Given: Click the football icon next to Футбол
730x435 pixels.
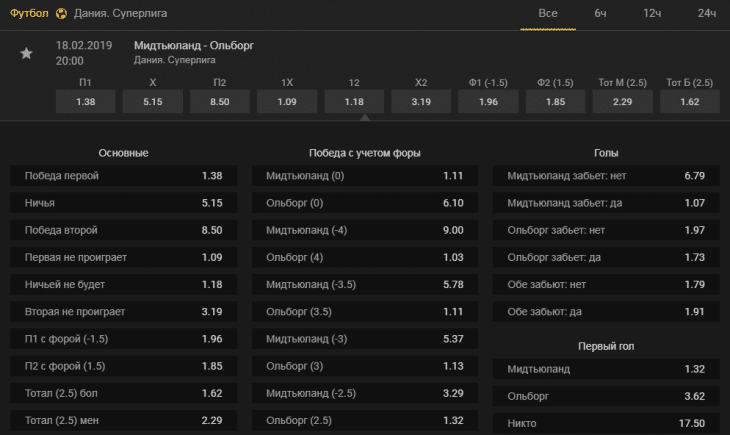Looking at the screenshot, I should pos(61,14).
